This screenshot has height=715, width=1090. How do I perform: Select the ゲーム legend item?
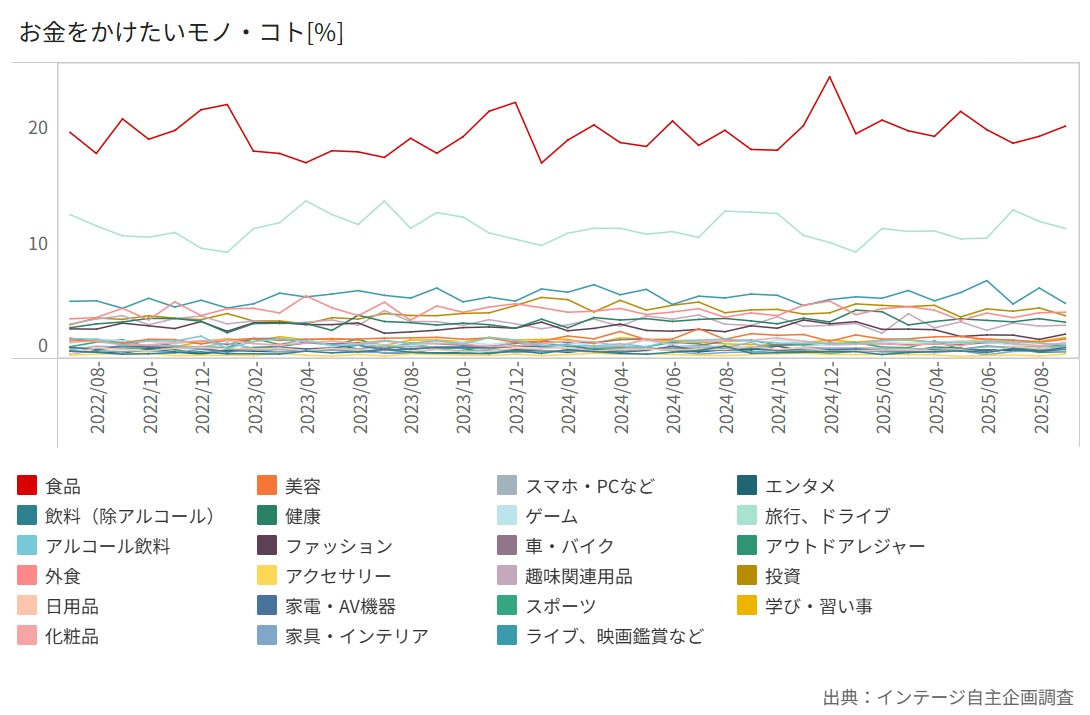click(x=551, y=517)
